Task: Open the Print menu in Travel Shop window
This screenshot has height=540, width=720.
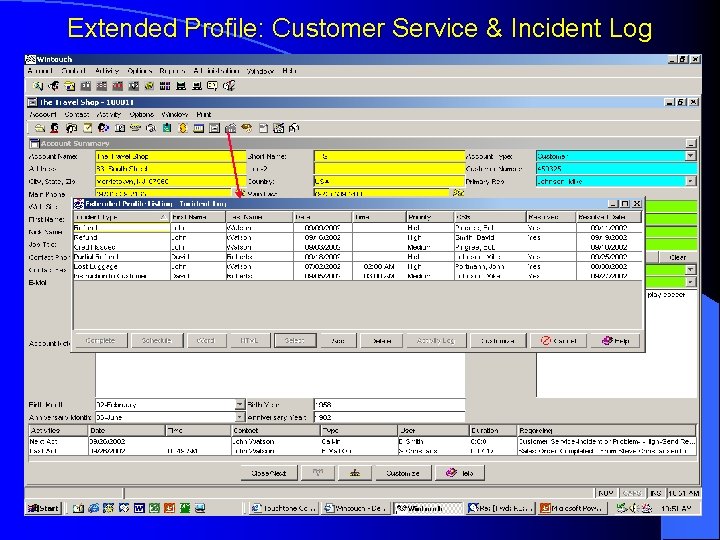Action: (204, 114)
